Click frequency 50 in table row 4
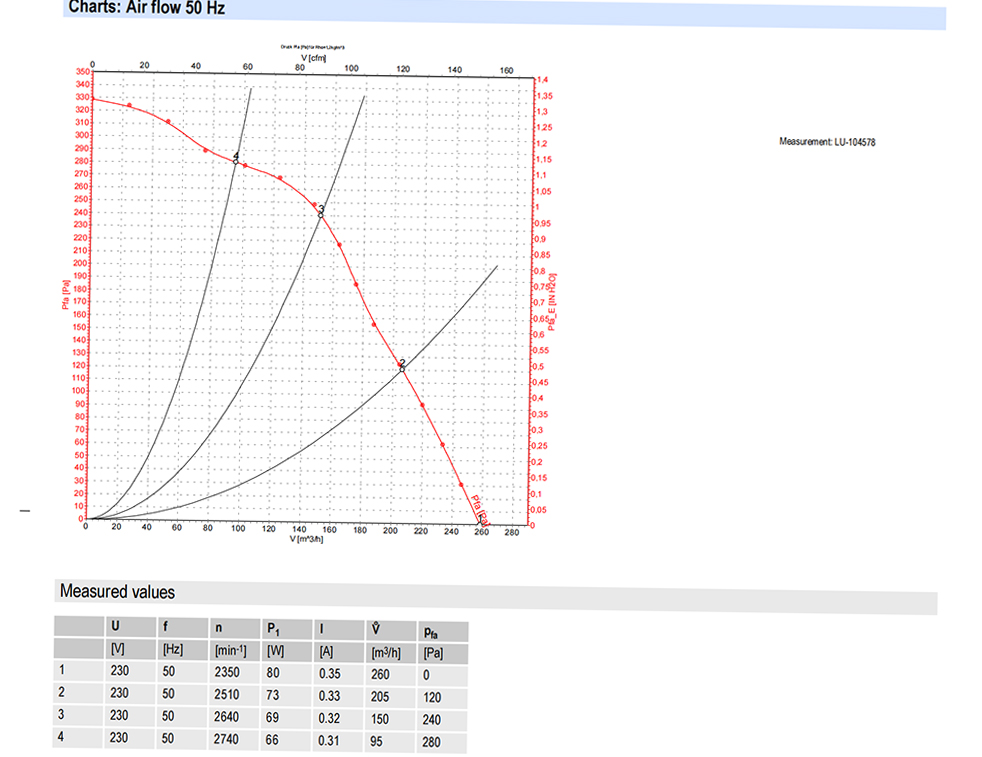This screenshot has width=982, height=757. tap(167, 738)
